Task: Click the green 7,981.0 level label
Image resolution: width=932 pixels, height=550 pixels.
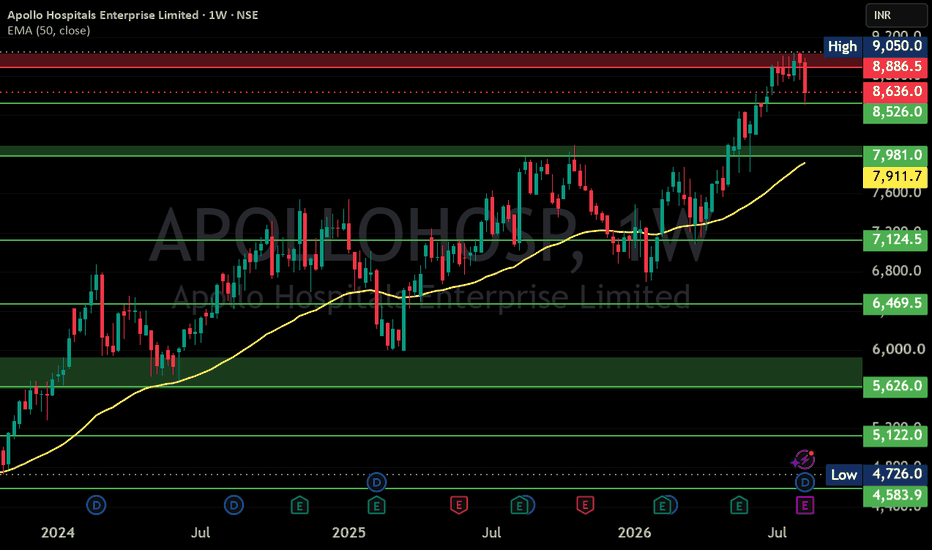Action: pos(896,156)
